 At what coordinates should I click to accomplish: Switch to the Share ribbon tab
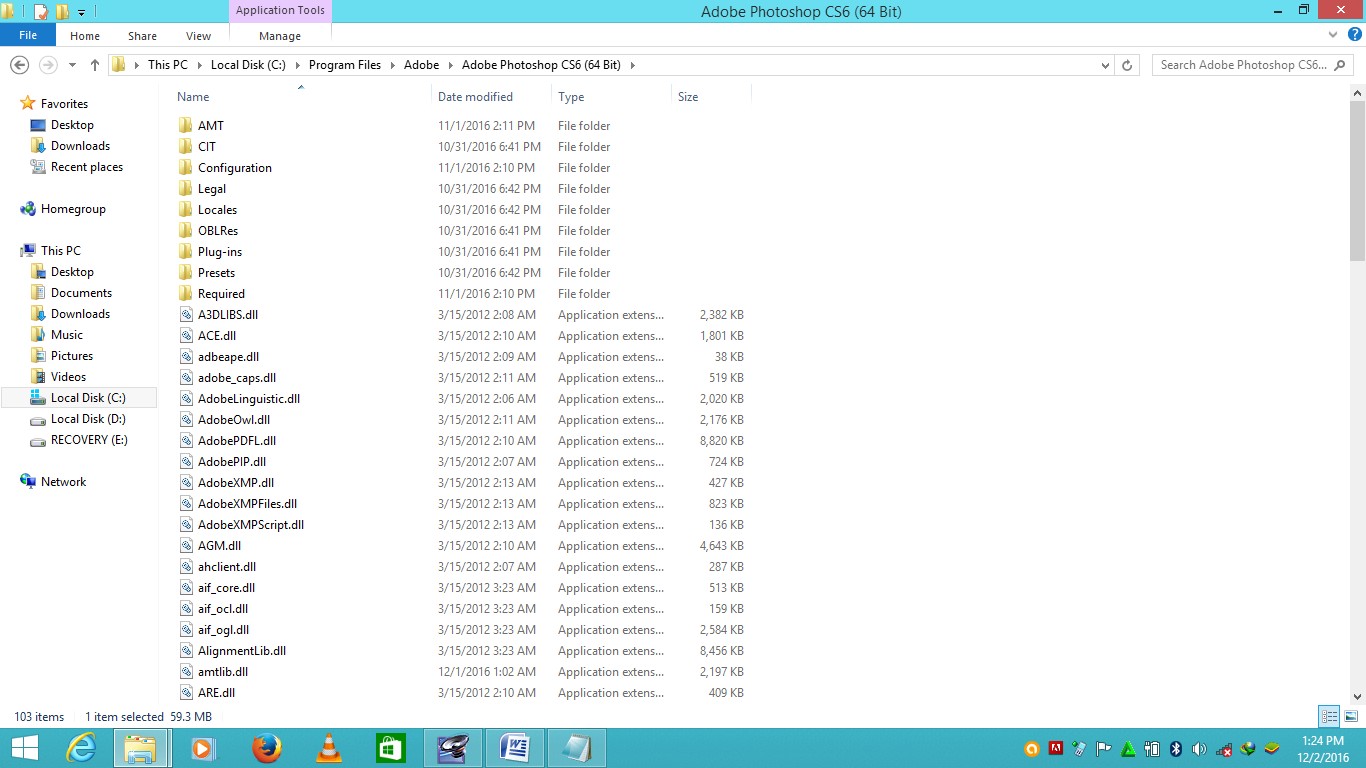[142, 36]
